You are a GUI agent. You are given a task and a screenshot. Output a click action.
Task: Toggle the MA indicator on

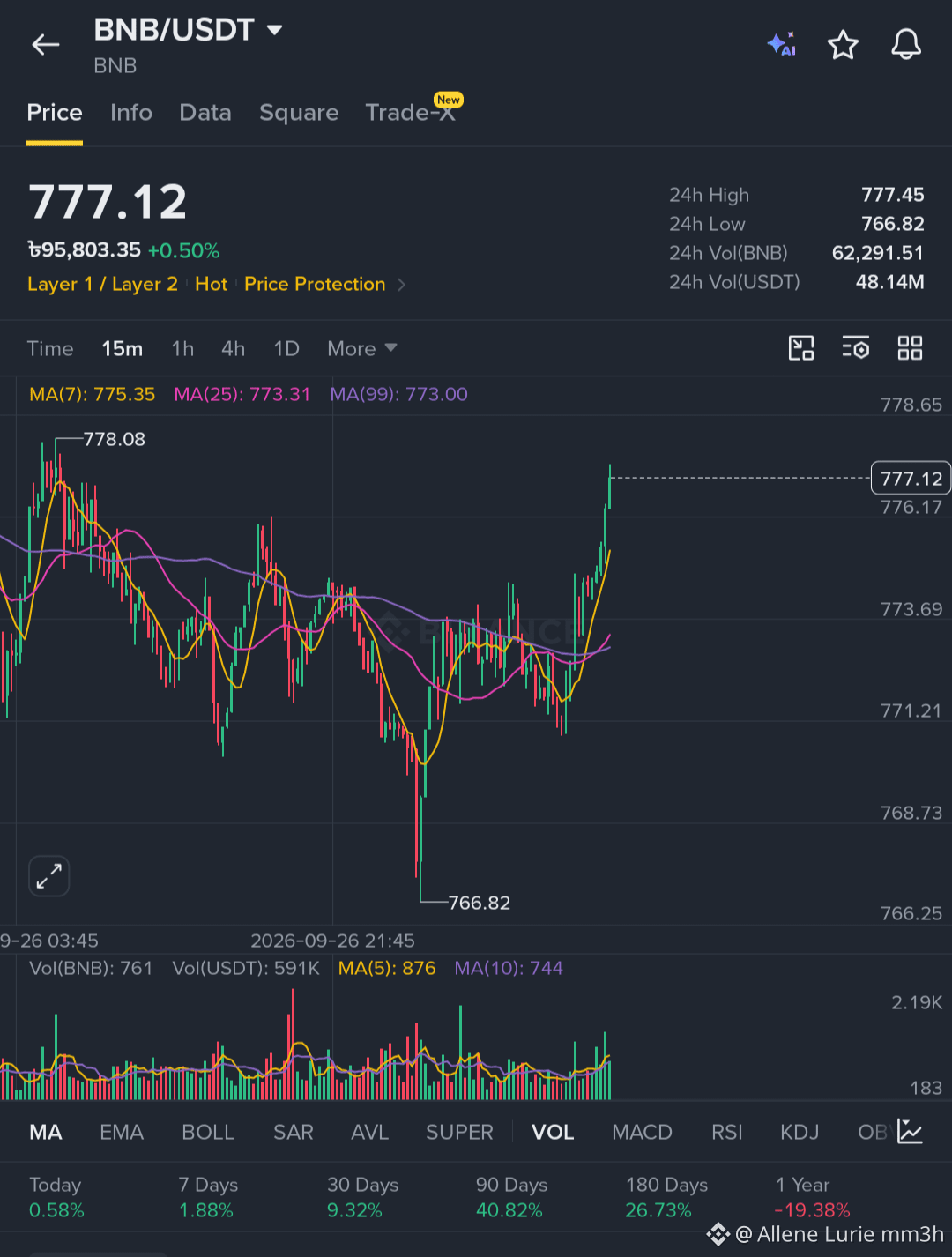(x=46, y=1132)
